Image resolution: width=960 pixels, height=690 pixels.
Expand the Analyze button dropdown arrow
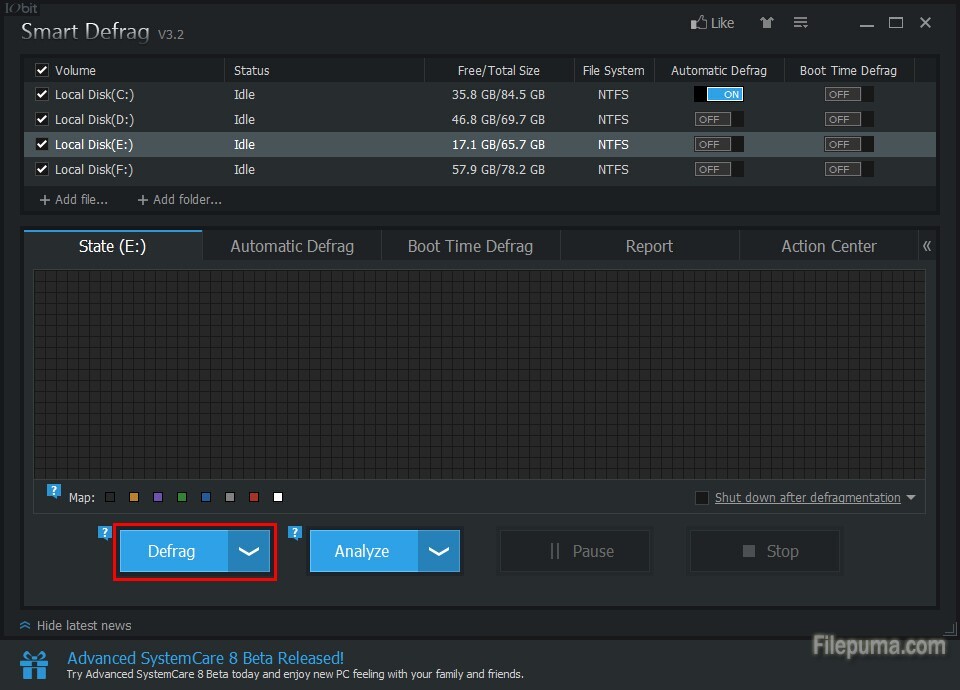point(439,551)
